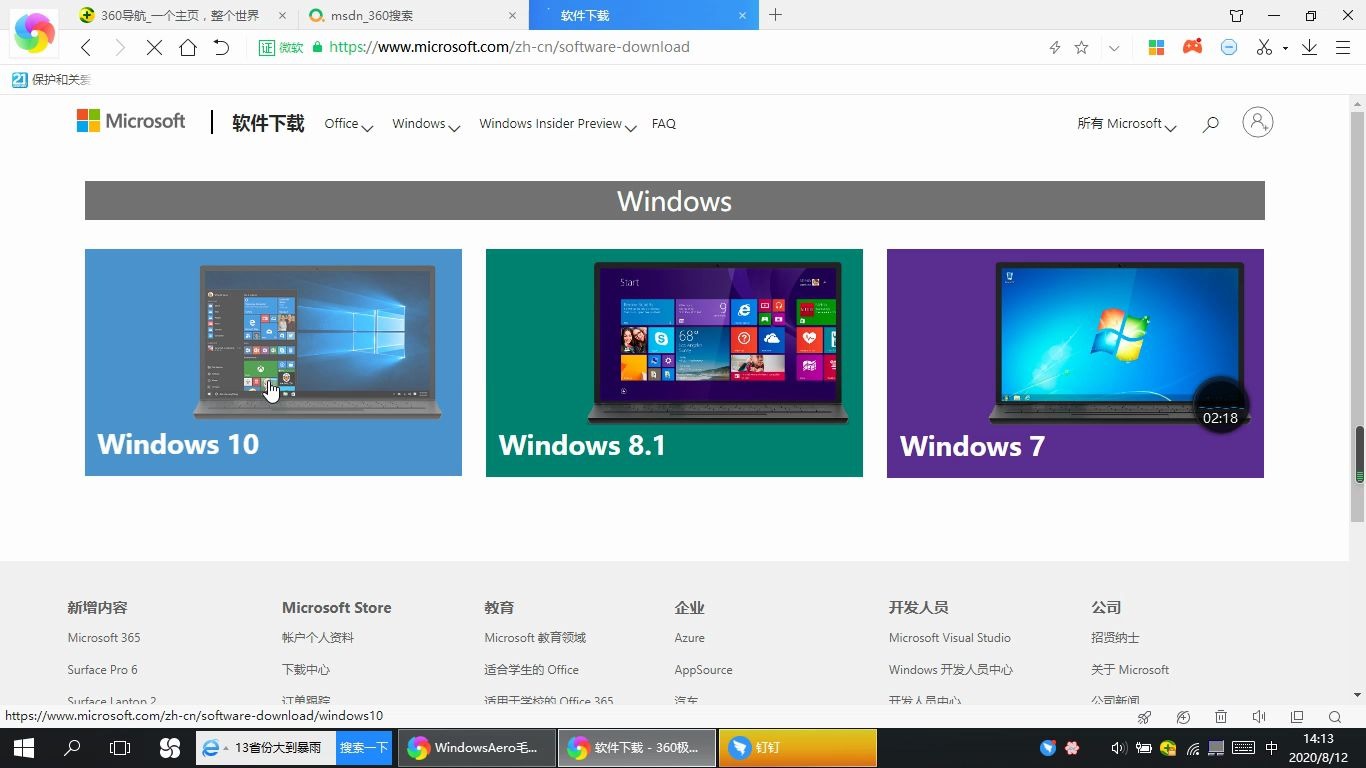
Task: Open the taskbar search icon
Action: (x=72, y=747)
